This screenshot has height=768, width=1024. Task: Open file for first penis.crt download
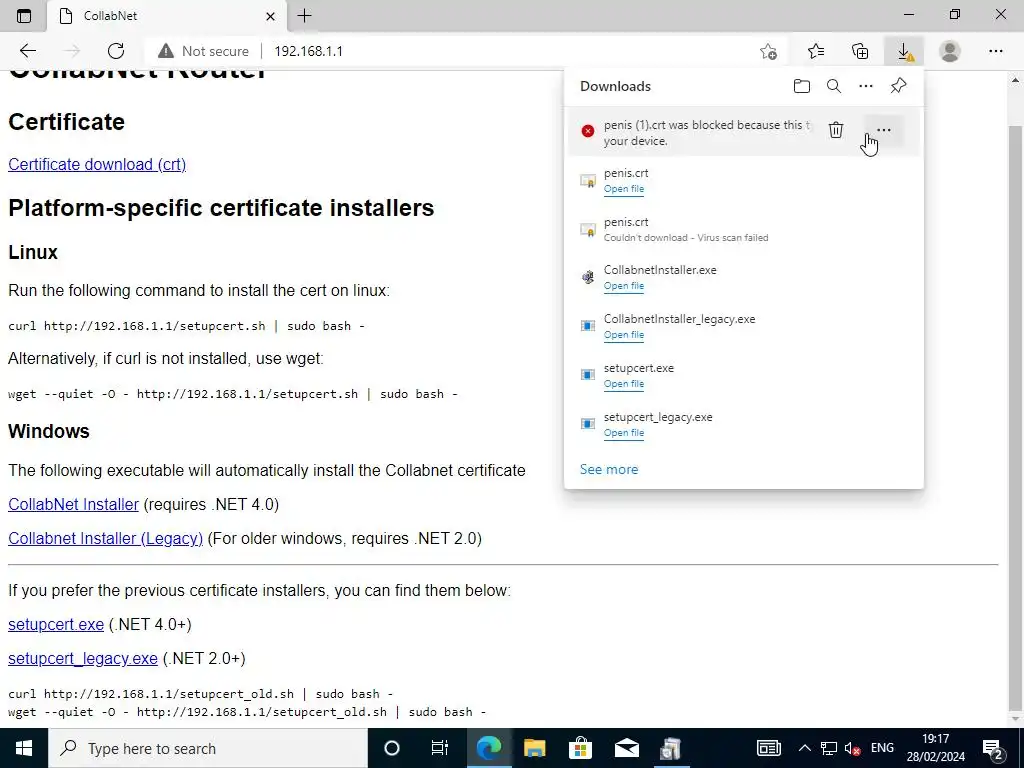(624, 189)
